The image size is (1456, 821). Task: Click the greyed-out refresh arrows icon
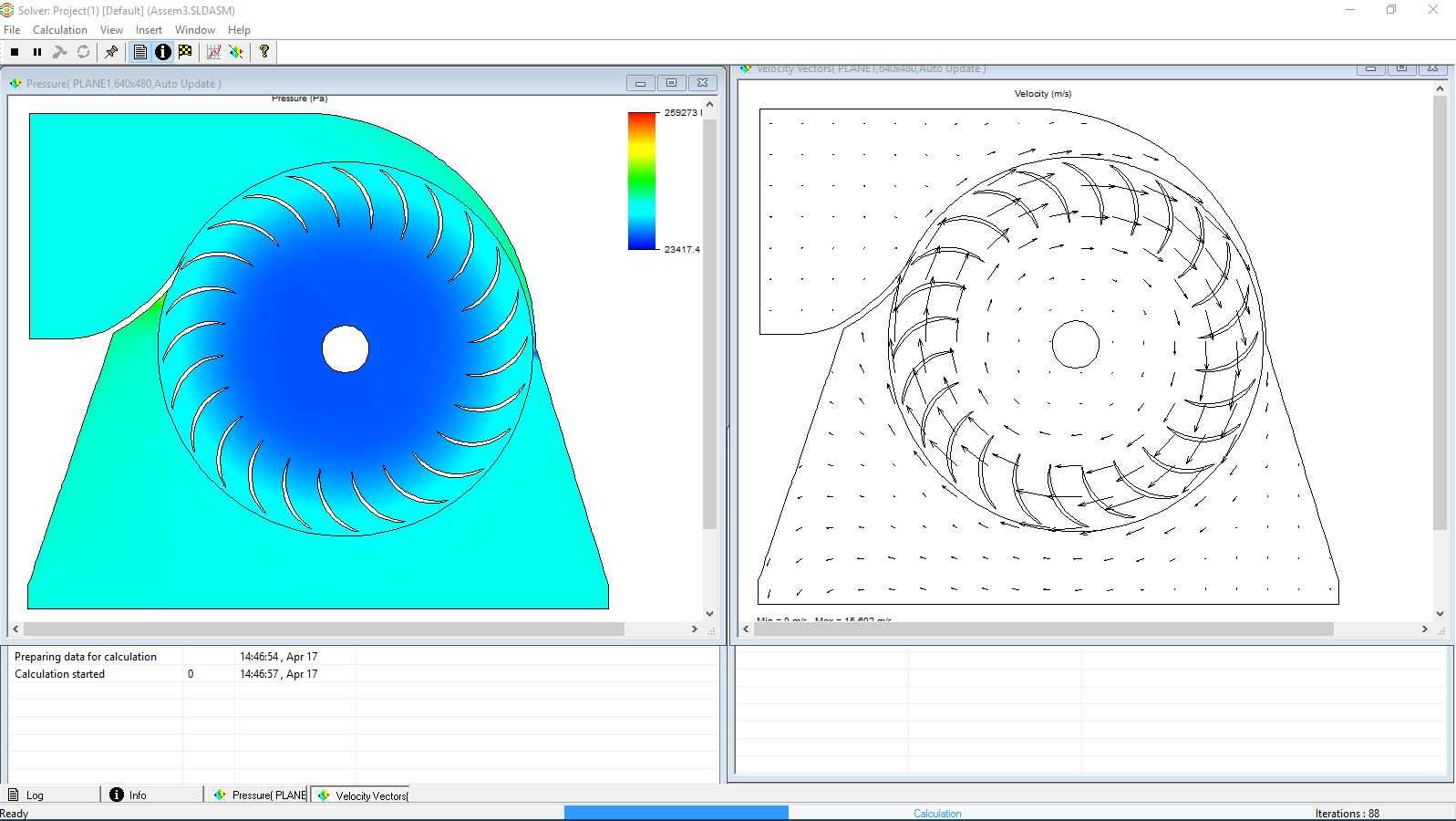(x=83, y=52)
